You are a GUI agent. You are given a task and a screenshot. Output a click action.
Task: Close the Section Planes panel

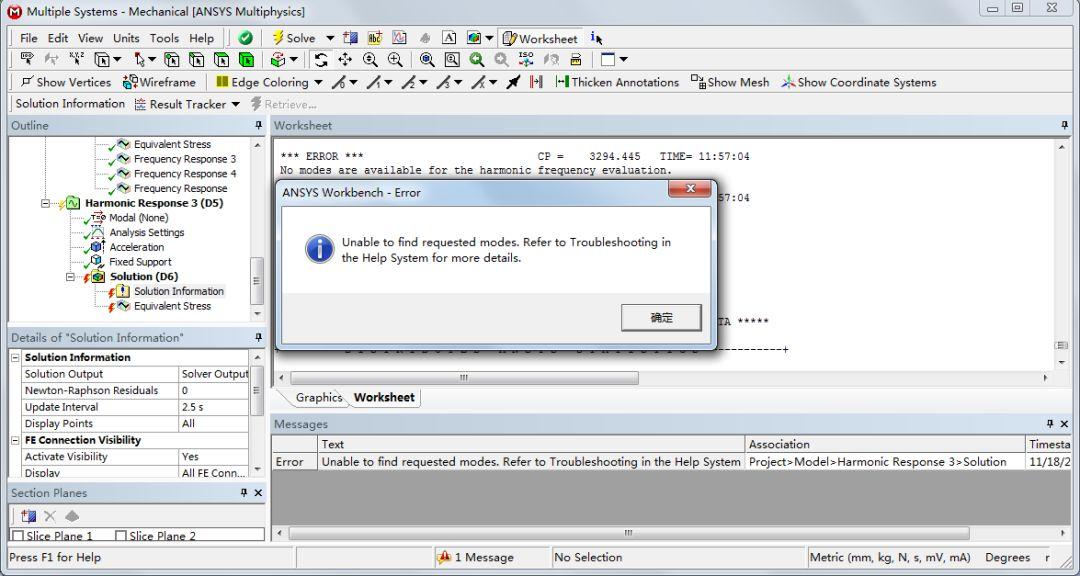[x=258, y=493]
